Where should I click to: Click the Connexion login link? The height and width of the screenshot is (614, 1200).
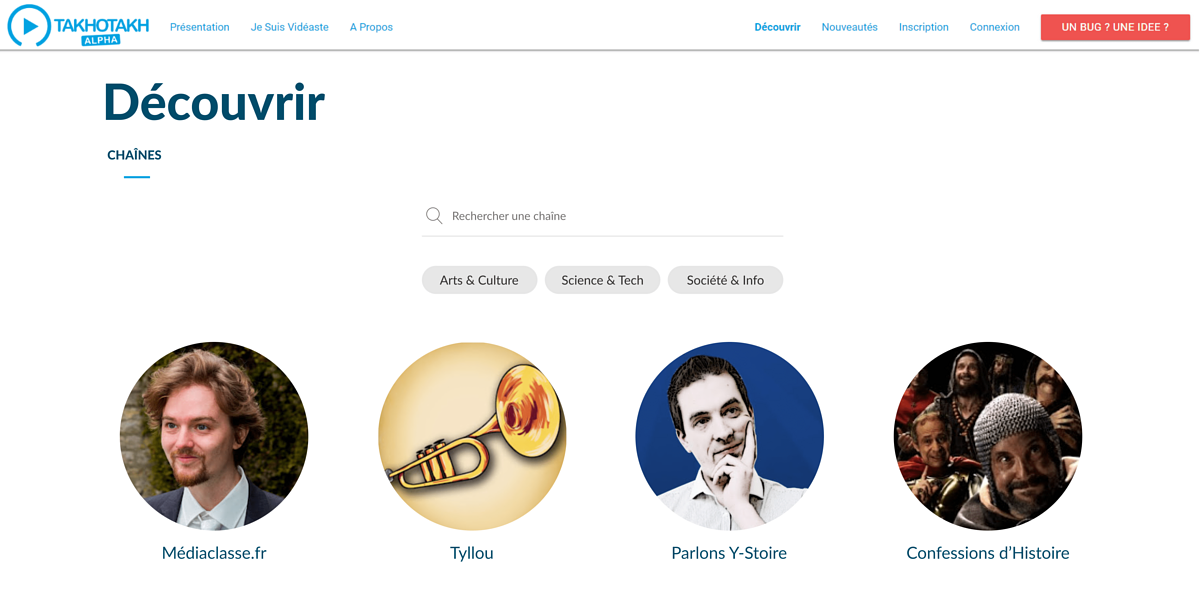tap(994, 27)
